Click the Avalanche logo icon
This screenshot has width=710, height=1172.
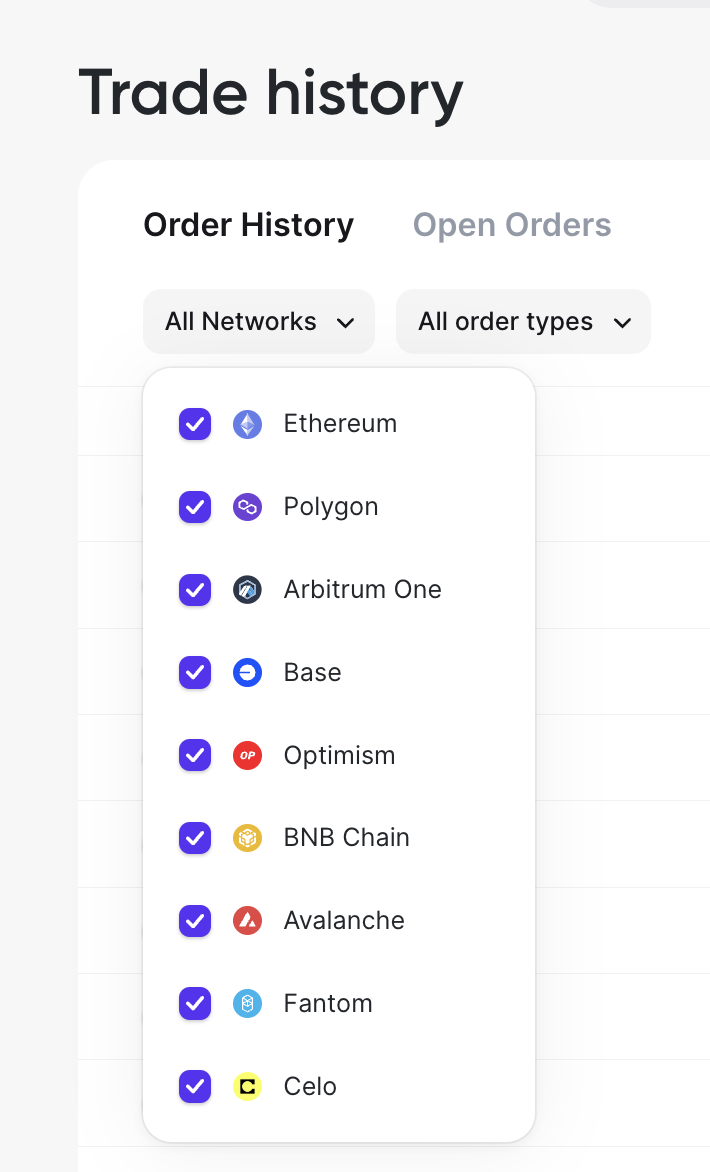pyautogui.click(x=247, y=921)
